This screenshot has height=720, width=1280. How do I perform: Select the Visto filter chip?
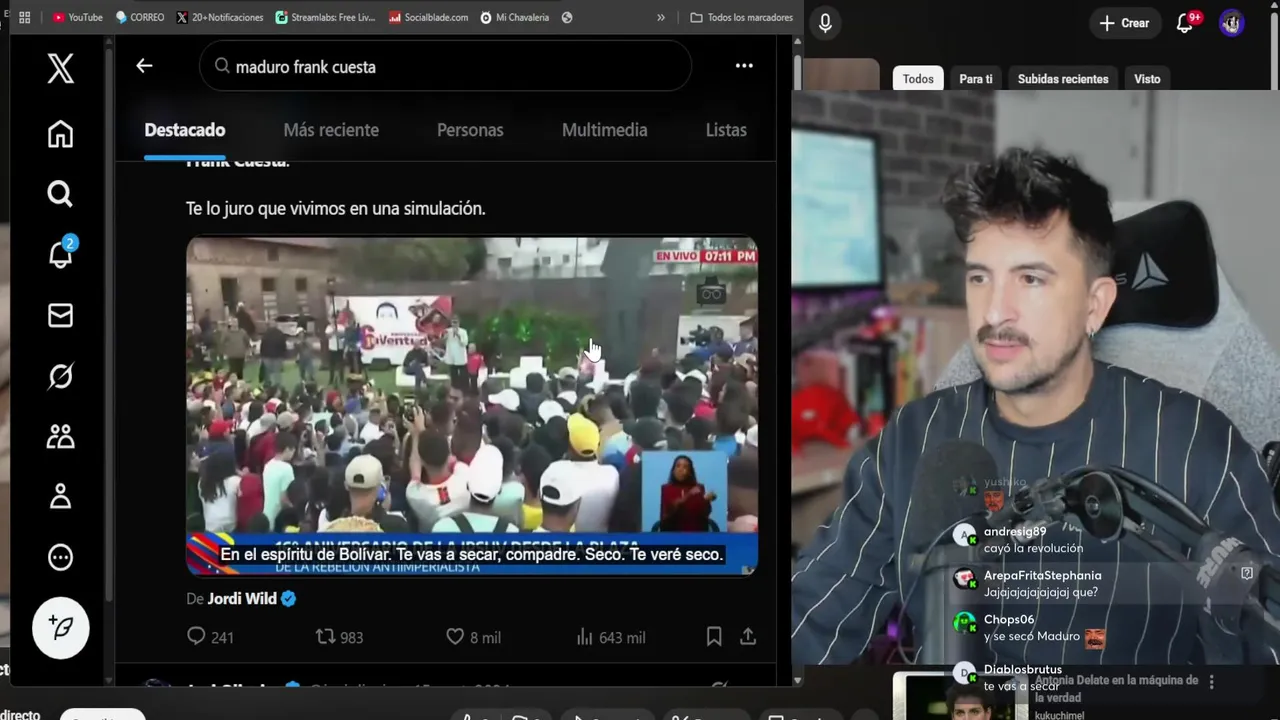(x=1147, y=79)
